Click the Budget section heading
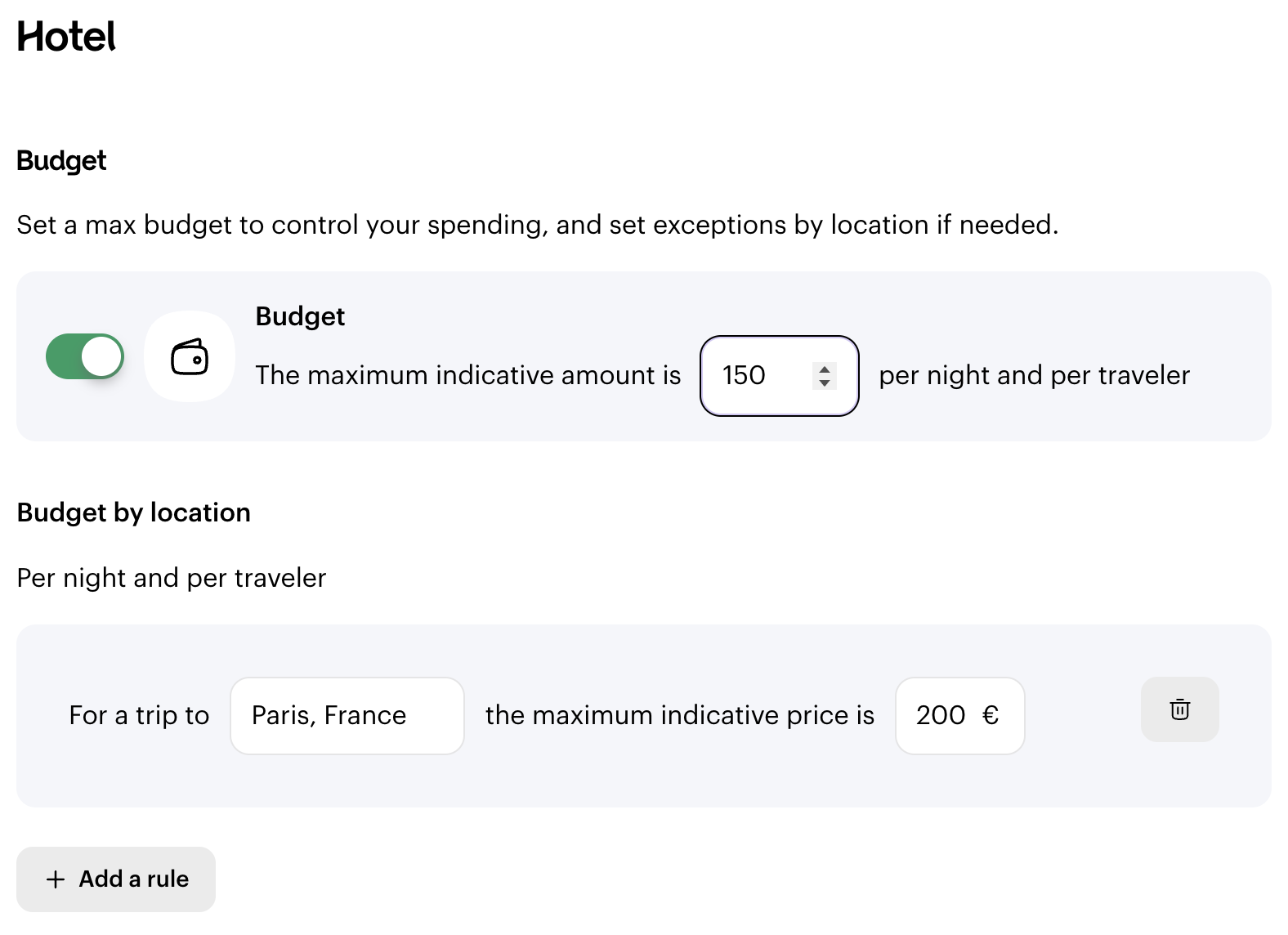This screenshot has width=1288, height=935. 61,161
